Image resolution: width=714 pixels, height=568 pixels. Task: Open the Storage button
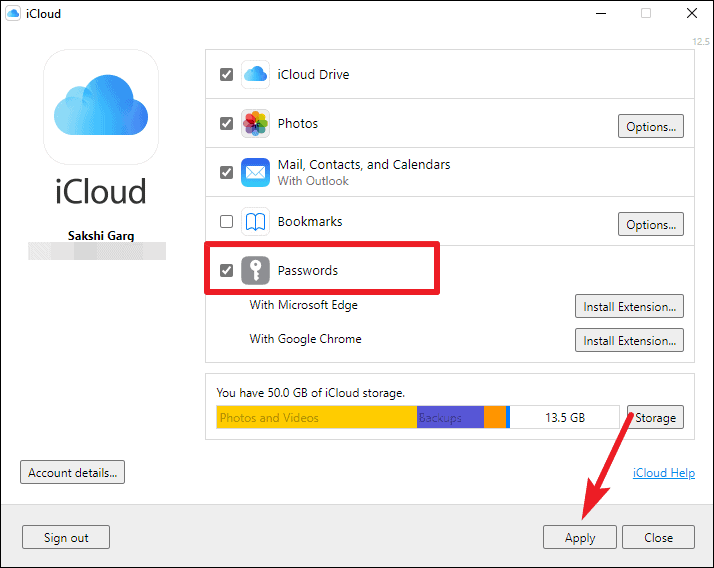(655, 417)
